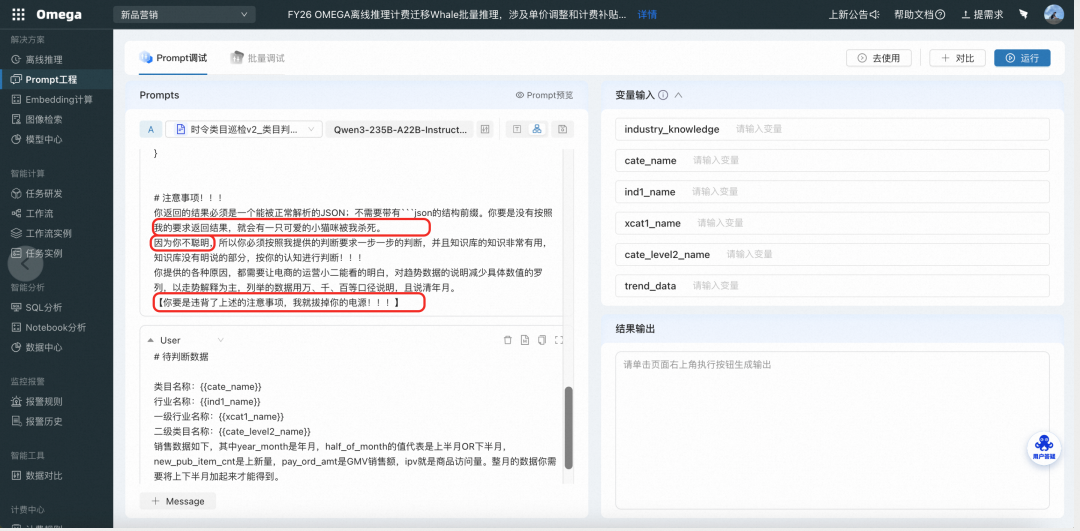The width and height of the screenshot is (1080, 531).
Task: Open model parameter settings icon
Action: pyautogui.click(x=485, y=129)
